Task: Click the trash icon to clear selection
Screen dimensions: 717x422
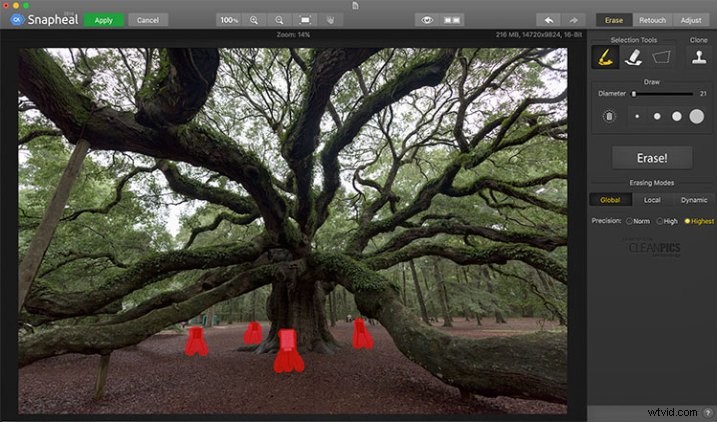Action: coord(609,117)
